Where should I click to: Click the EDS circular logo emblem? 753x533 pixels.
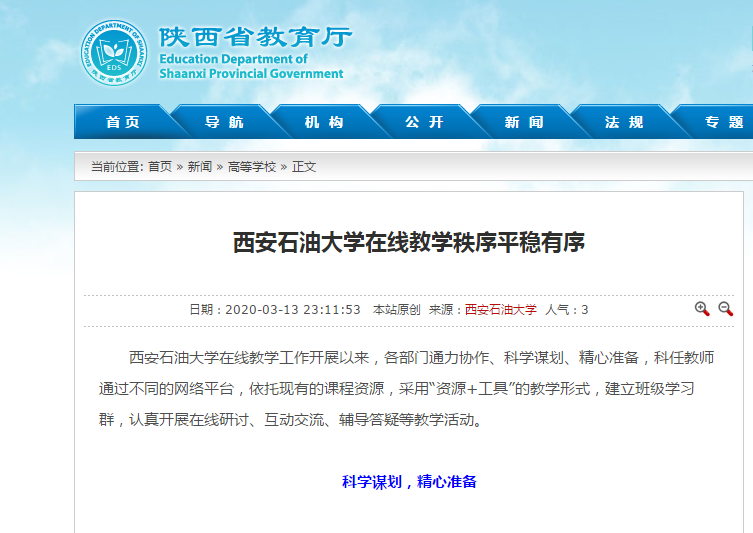(113, 53)
